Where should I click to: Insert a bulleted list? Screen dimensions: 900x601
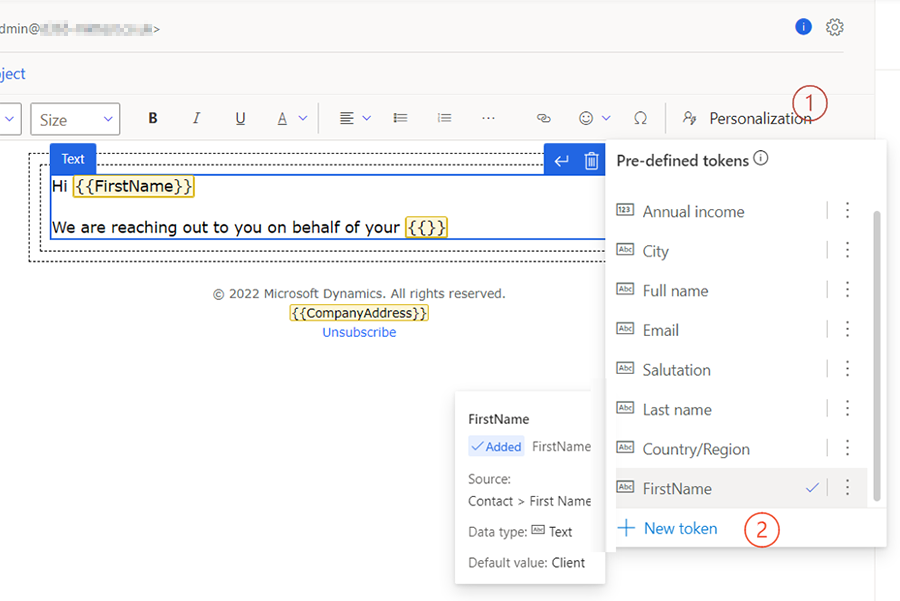click(x=400, y=118)
